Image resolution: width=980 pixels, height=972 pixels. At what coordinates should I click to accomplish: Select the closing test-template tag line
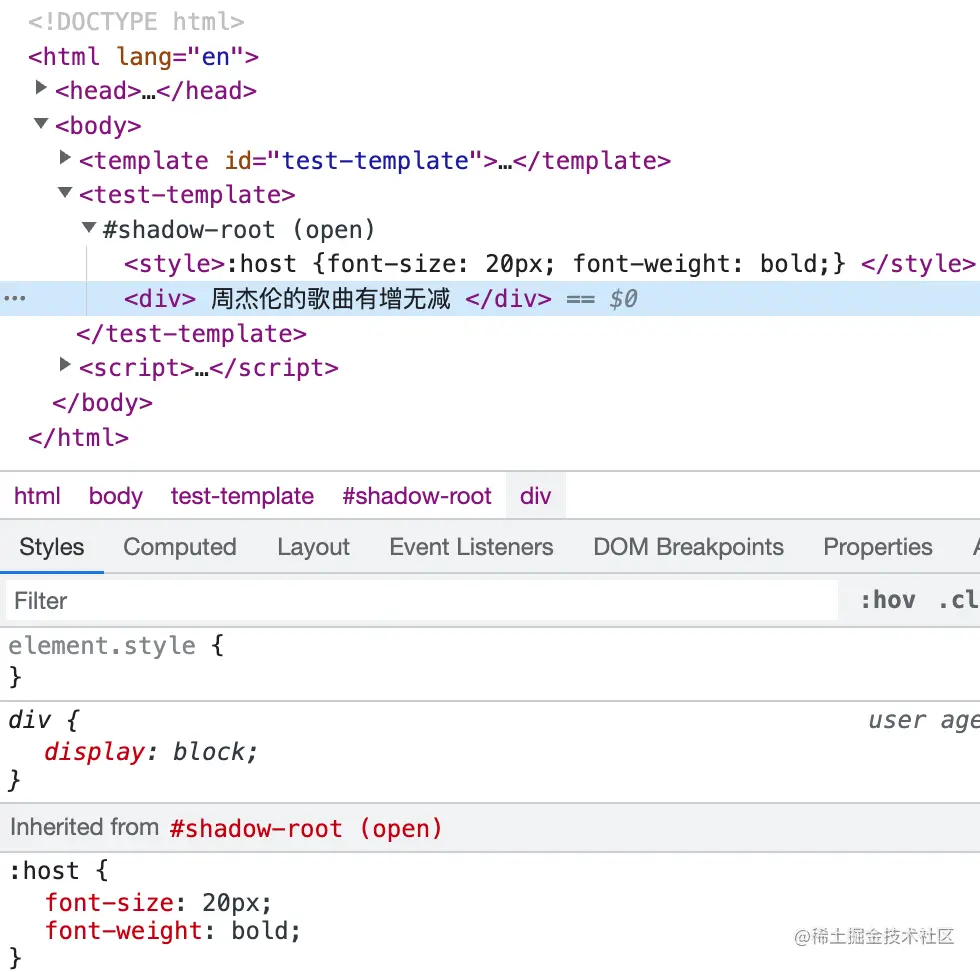[x=192, y=334]
